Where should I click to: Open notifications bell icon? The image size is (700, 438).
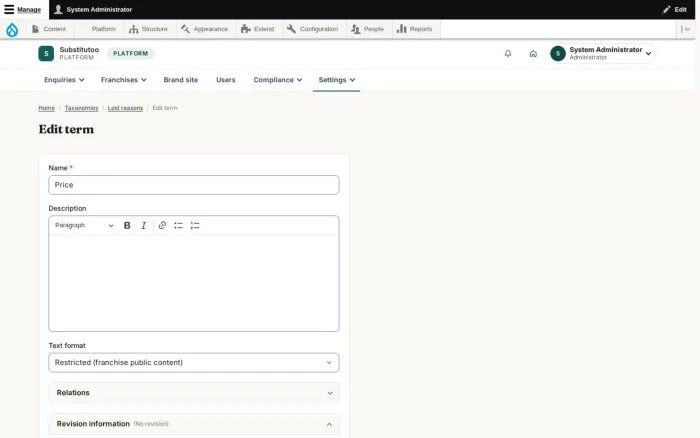[x=508, y=54]
